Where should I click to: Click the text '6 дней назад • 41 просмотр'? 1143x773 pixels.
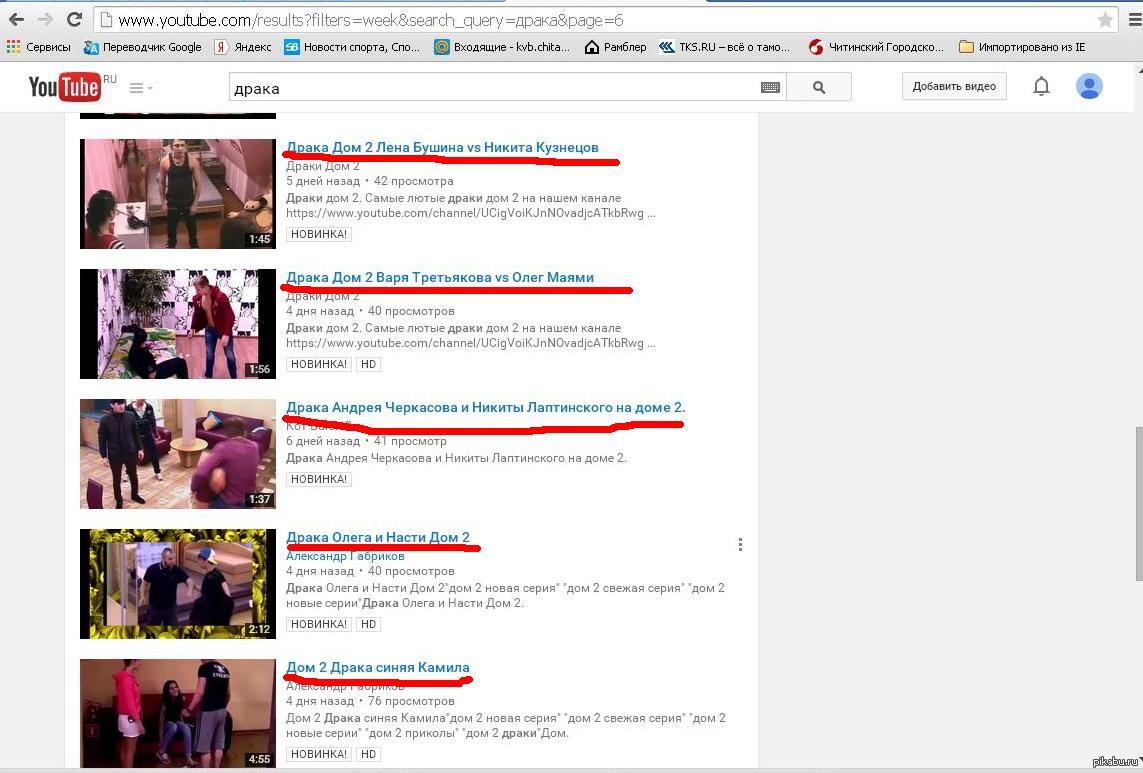pos(366,440)
